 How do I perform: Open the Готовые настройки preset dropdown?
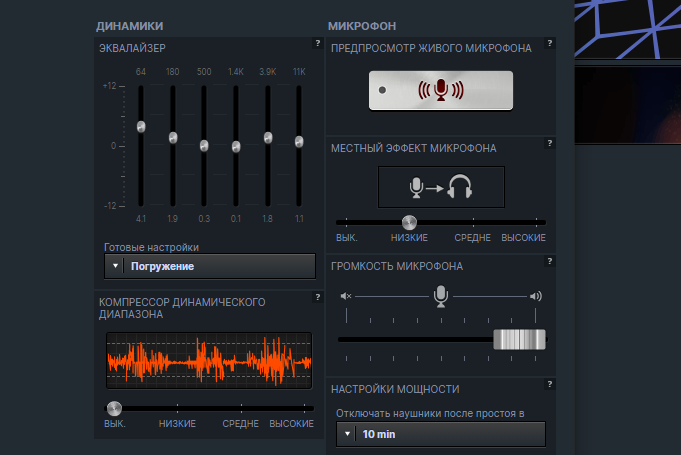[x=210, y=266]
